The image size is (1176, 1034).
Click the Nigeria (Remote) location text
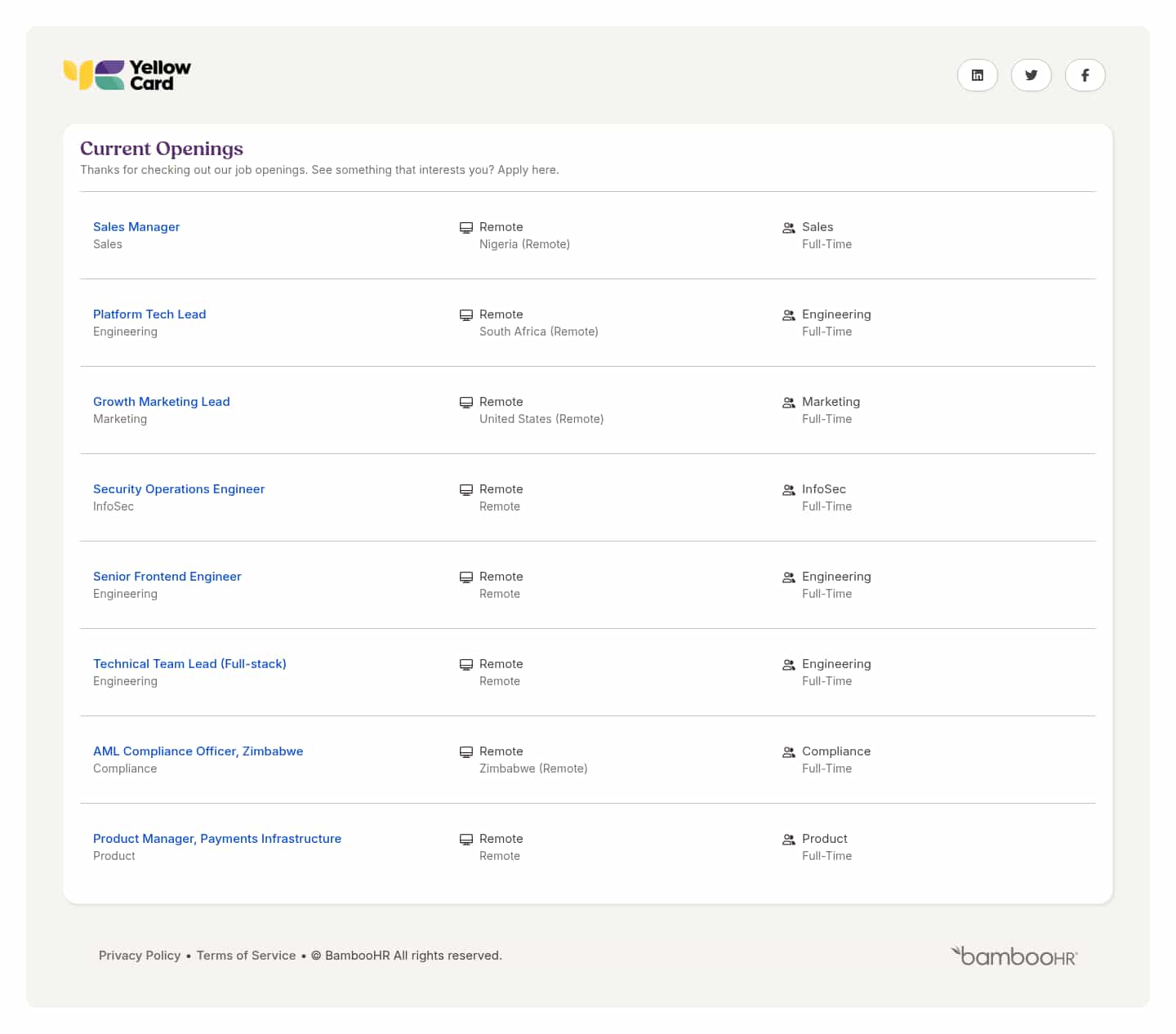tap(524, 244)
